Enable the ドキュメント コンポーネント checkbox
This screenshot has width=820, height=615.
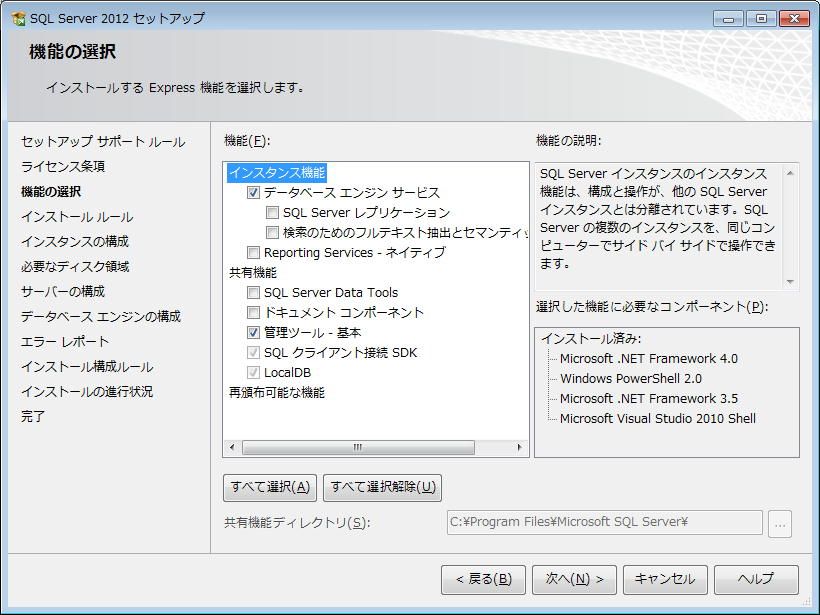coord(254,313)
